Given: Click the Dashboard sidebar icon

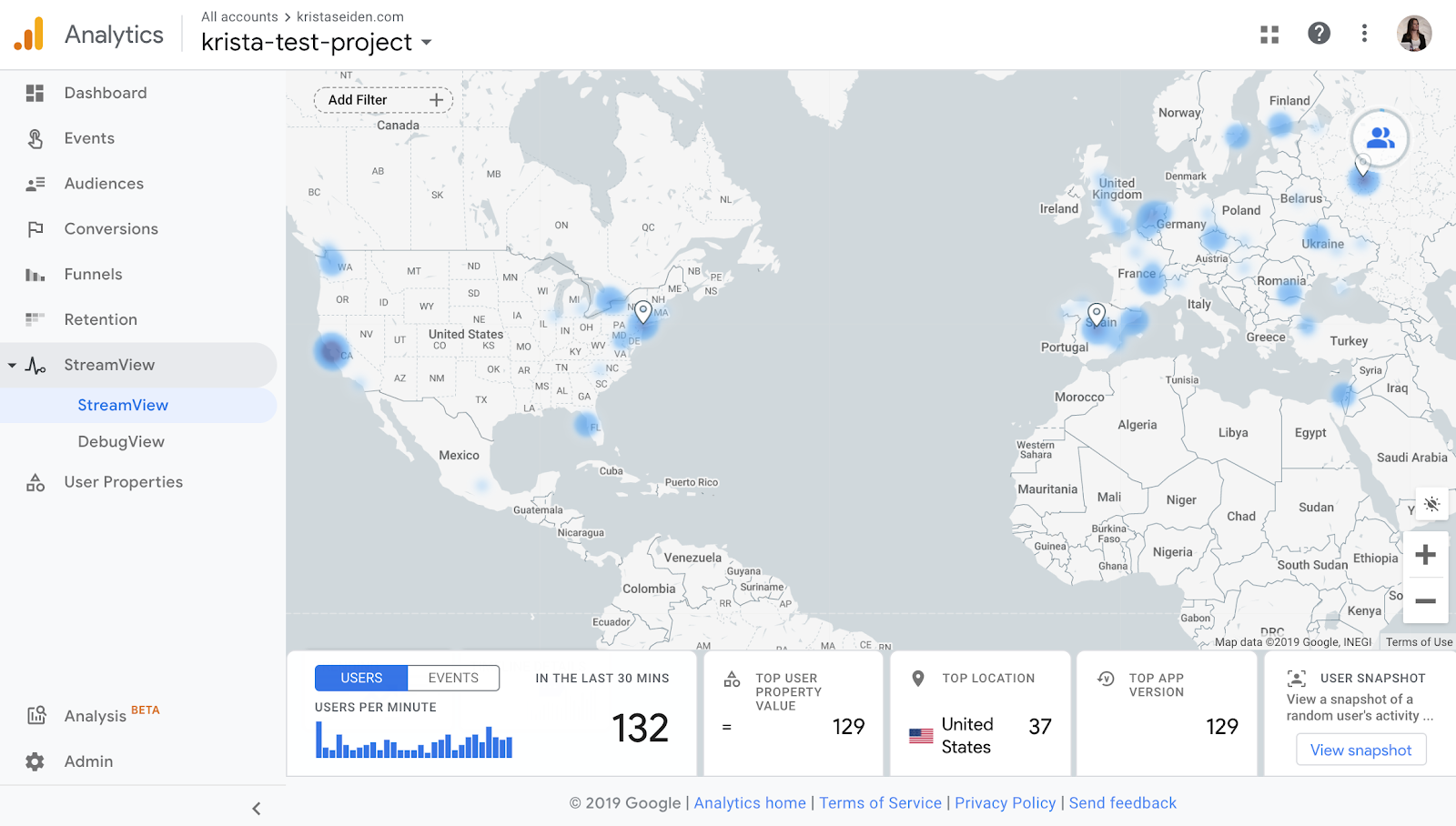Looking at the screenshot, I should 35,93.
